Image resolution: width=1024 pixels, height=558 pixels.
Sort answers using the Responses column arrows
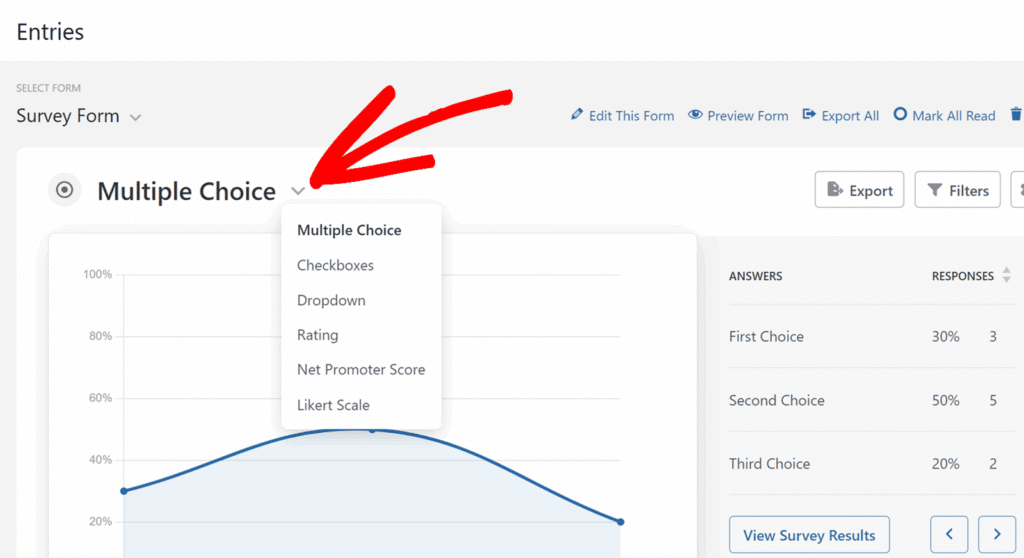pos(1006,275)
